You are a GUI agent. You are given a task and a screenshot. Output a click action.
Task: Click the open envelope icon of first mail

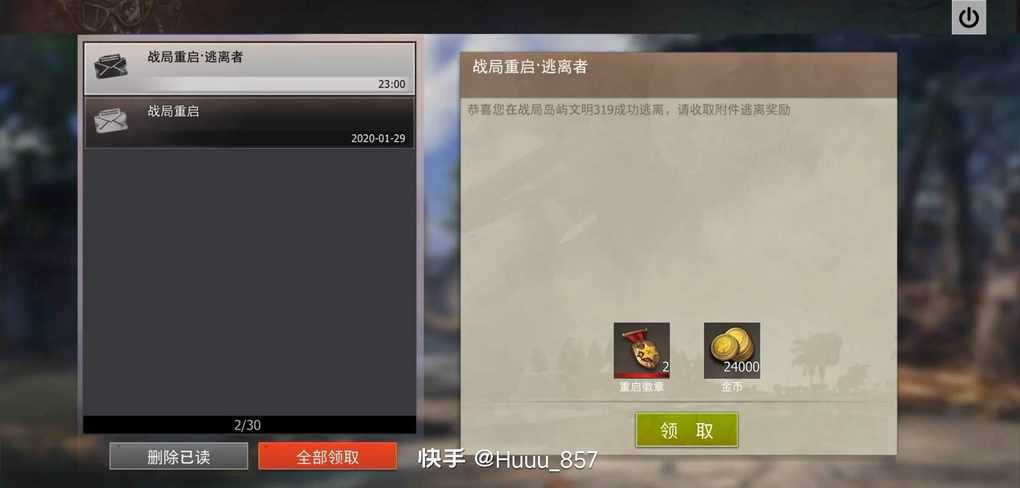pos(111,66)
